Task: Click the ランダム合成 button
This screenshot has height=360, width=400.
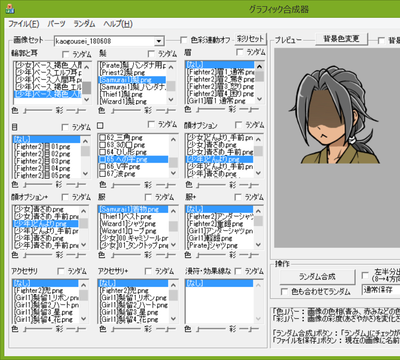Action: point(317,277)
